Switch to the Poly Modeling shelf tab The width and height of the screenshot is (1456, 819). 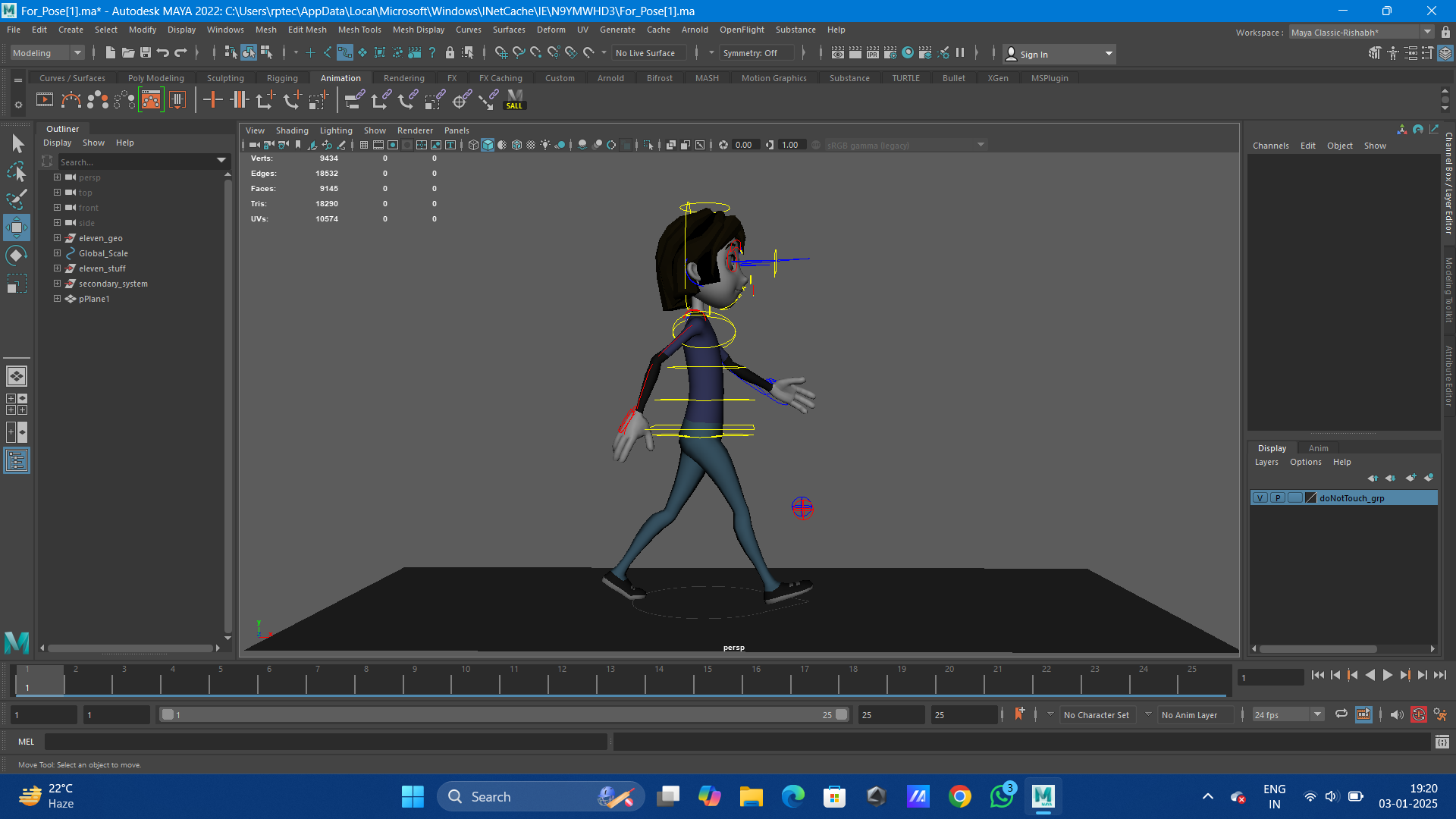(156, 78)
